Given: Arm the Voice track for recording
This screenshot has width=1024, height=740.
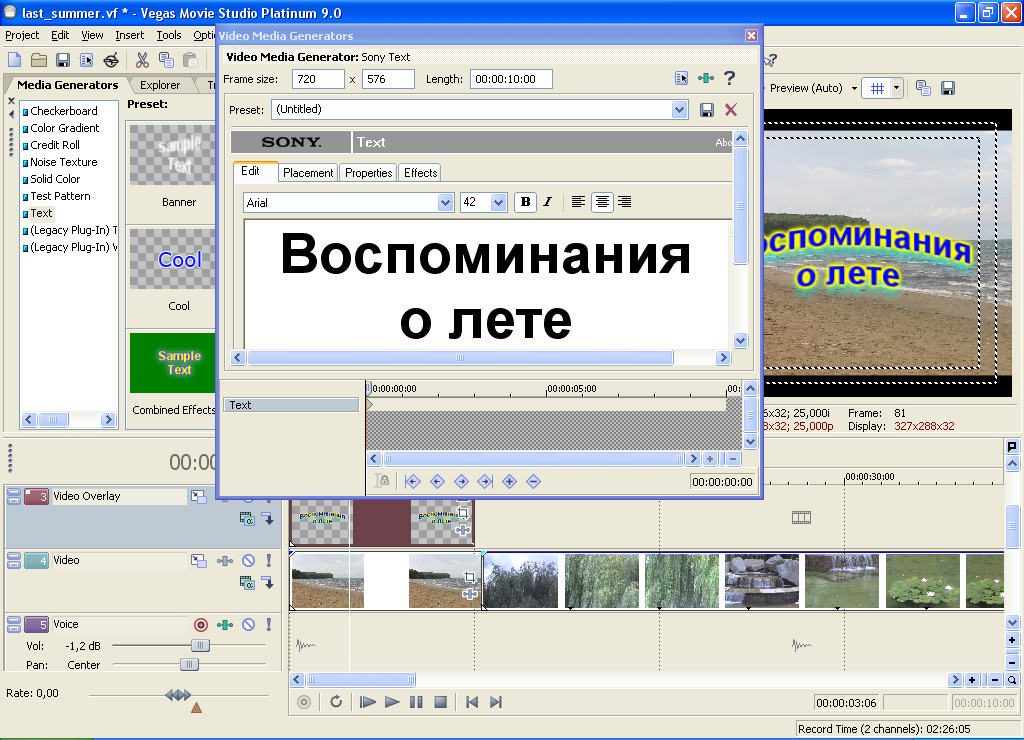Looking at the screenshot, I should (x=200, y=625).
